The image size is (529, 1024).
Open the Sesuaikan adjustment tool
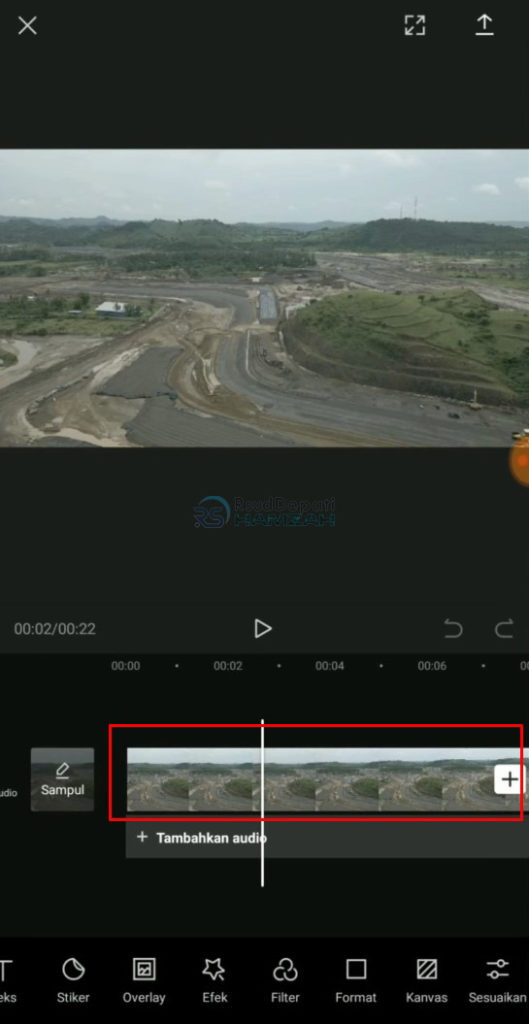(497, 980)
